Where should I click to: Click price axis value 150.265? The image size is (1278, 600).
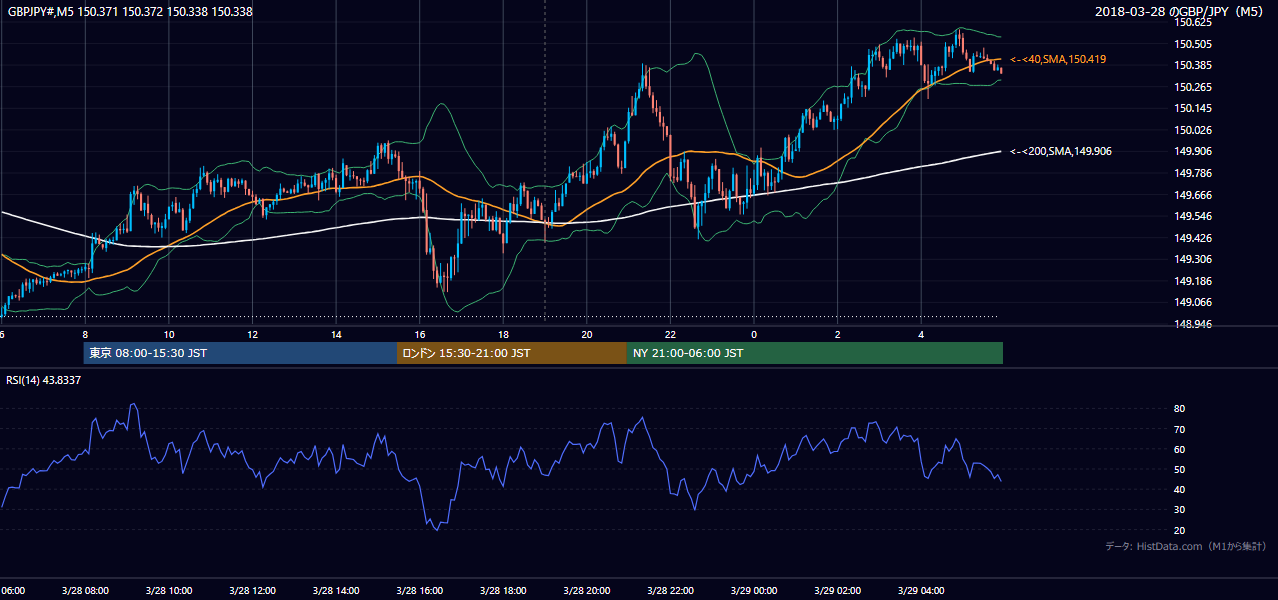[x=1193, y=87]
